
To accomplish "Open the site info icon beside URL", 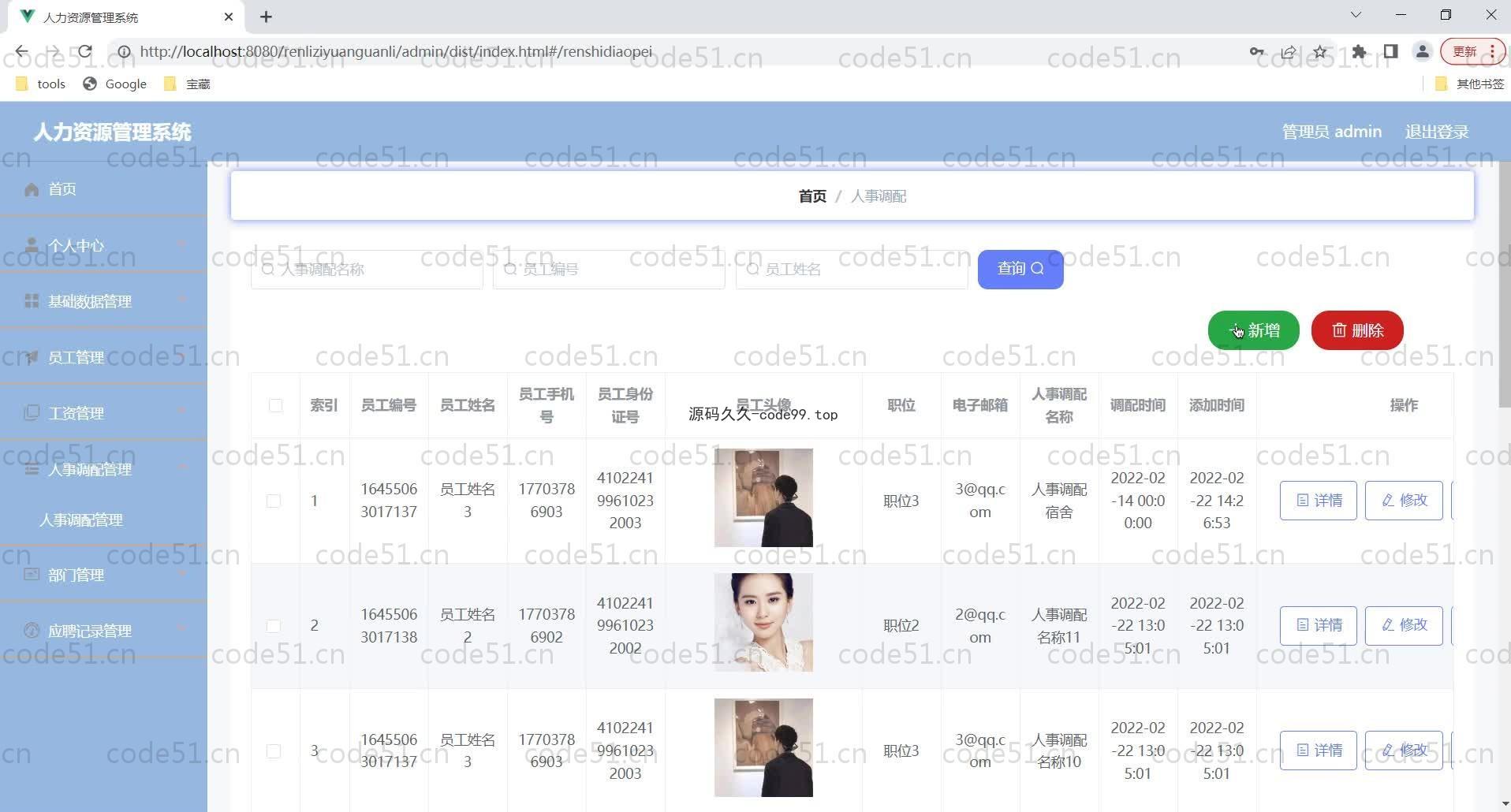I will tap(124, 52).
